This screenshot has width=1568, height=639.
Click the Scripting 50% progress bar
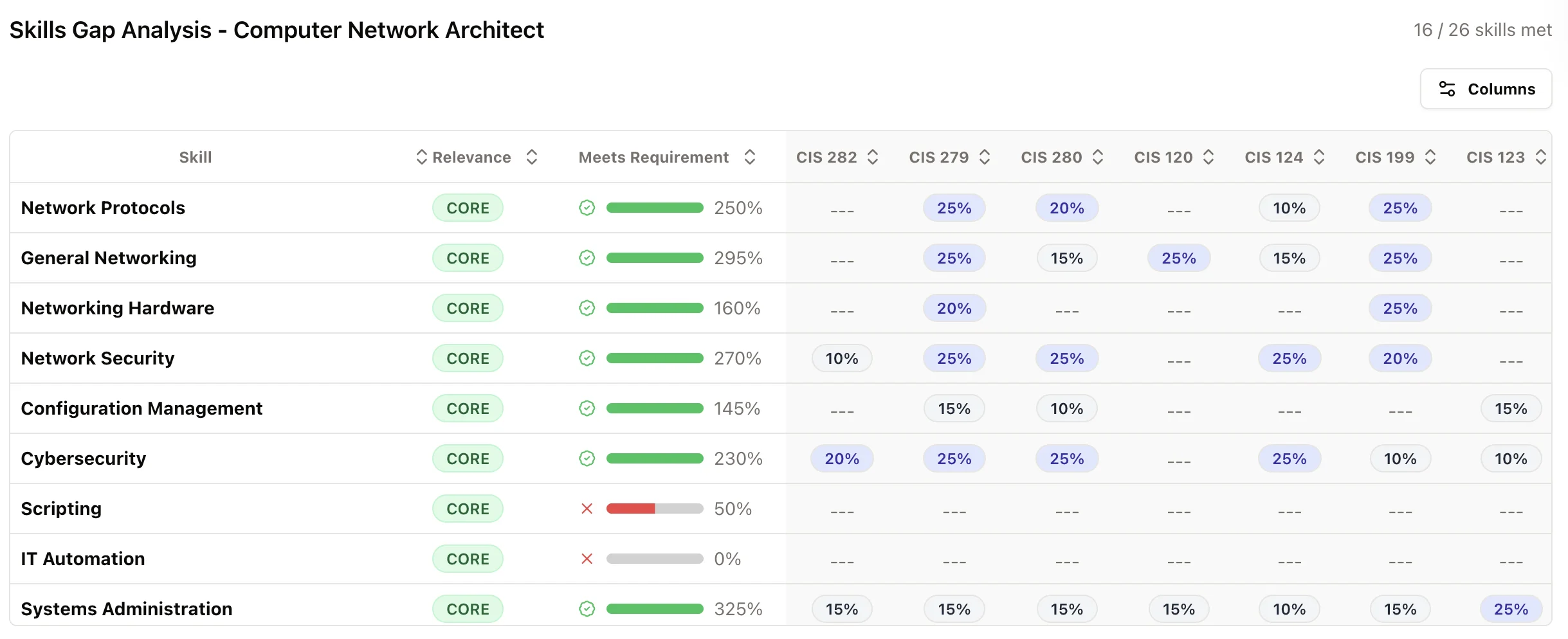point(655,509)
